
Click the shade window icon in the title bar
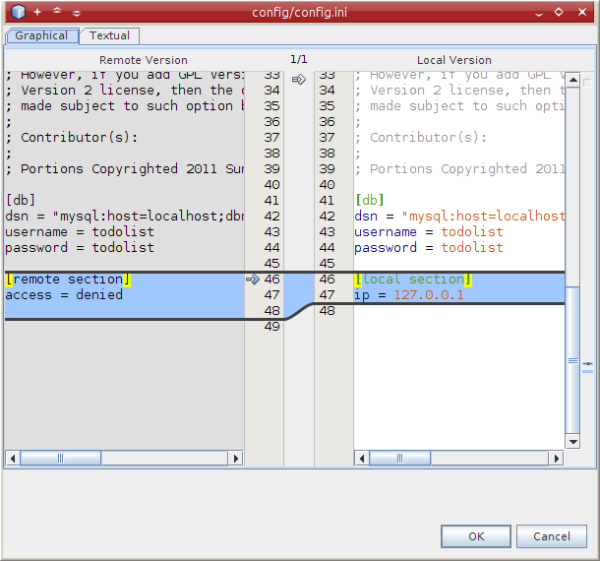57,12
